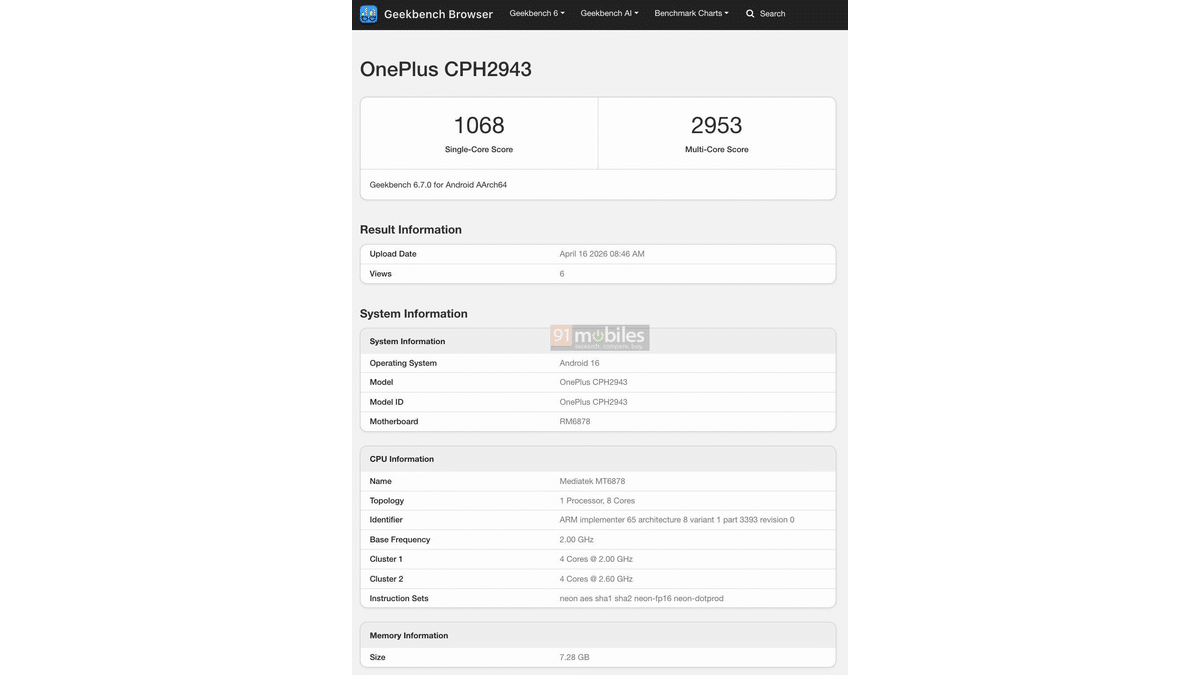1200x675 pixels.
Task: Select the RM6878 motherboard value
Action: point(576,421)
